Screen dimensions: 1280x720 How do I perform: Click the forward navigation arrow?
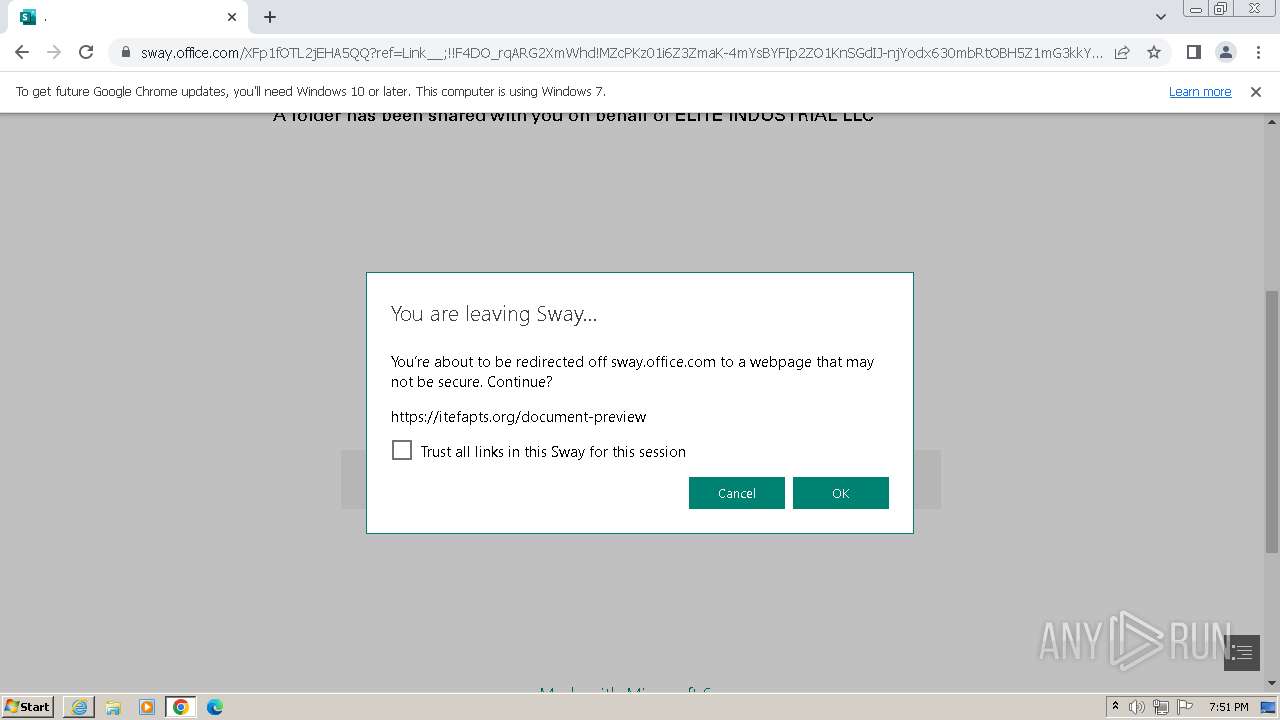[x=54, y=52]
